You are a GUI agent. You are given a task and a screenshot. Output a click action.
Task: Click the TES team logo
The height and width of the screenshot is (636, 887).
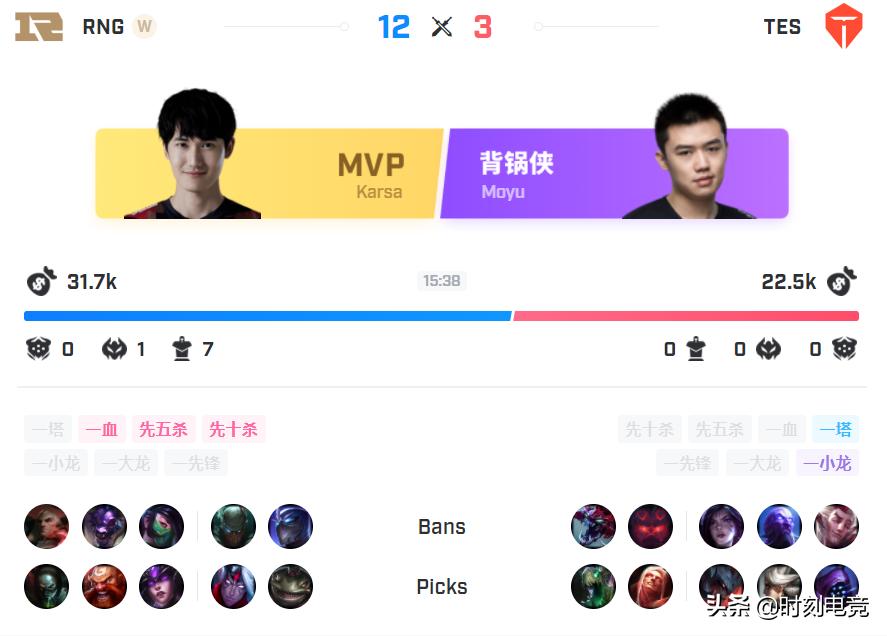[x=843, y=26]
